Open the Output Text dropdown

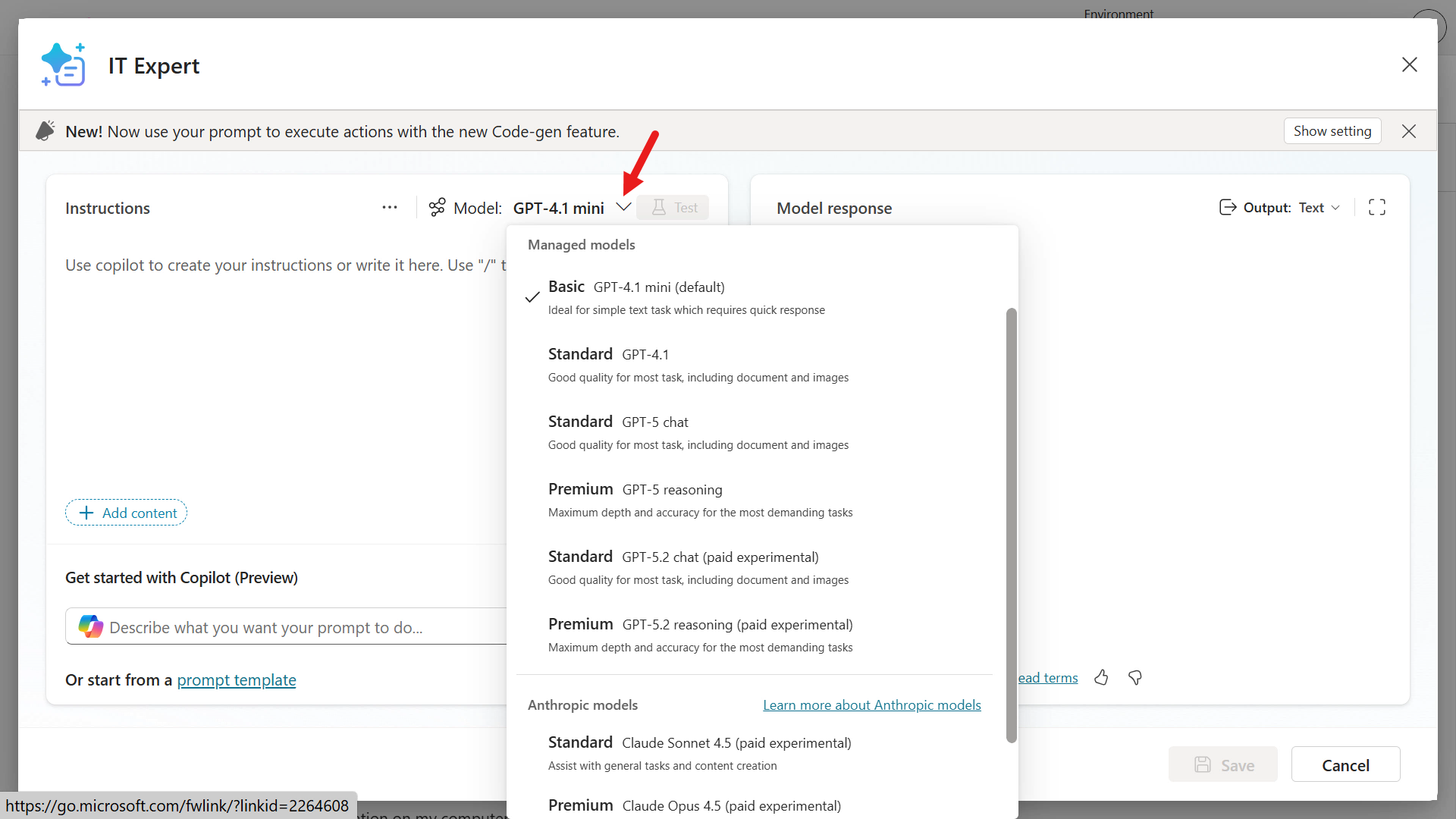point(1319,207)
